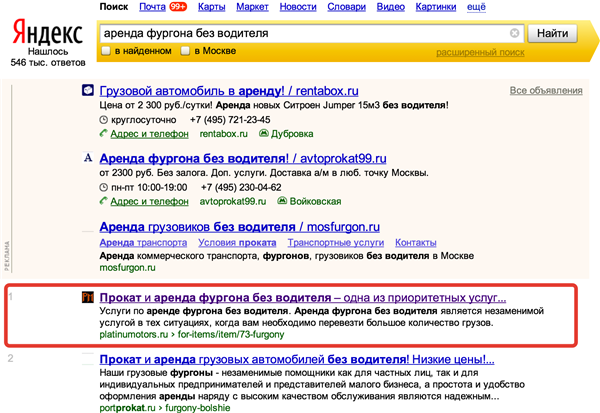Open the 'Все объявления' link
This screenshot has width=600, height=413.
546,90
